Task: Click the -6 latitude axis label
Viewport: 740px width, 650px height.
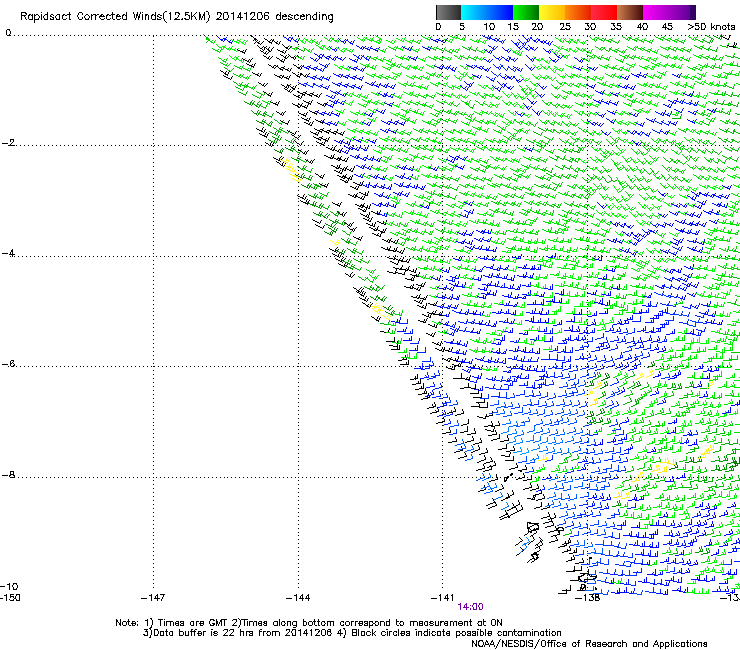Action: point(8,364)
